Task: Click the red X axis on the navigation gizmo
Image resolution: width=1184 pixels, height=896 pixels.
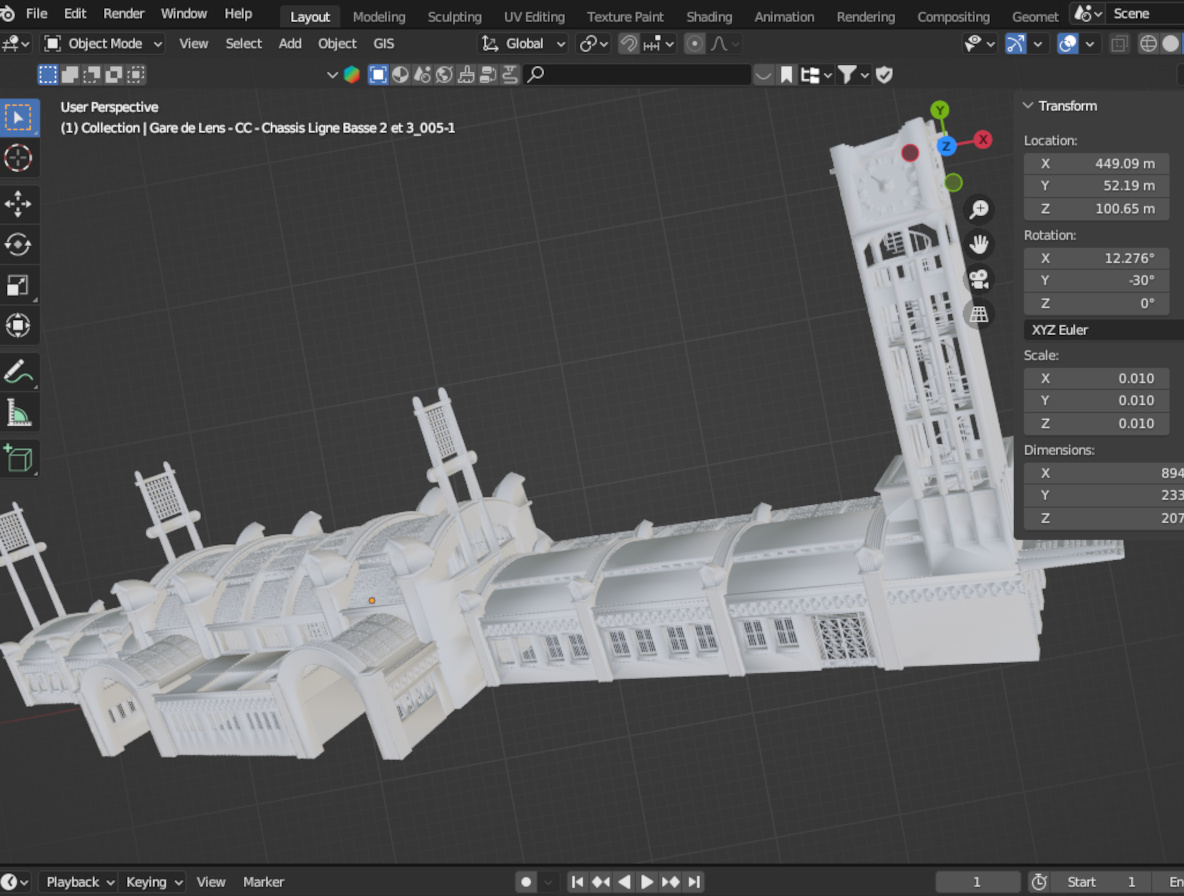Action: [982, 140]
